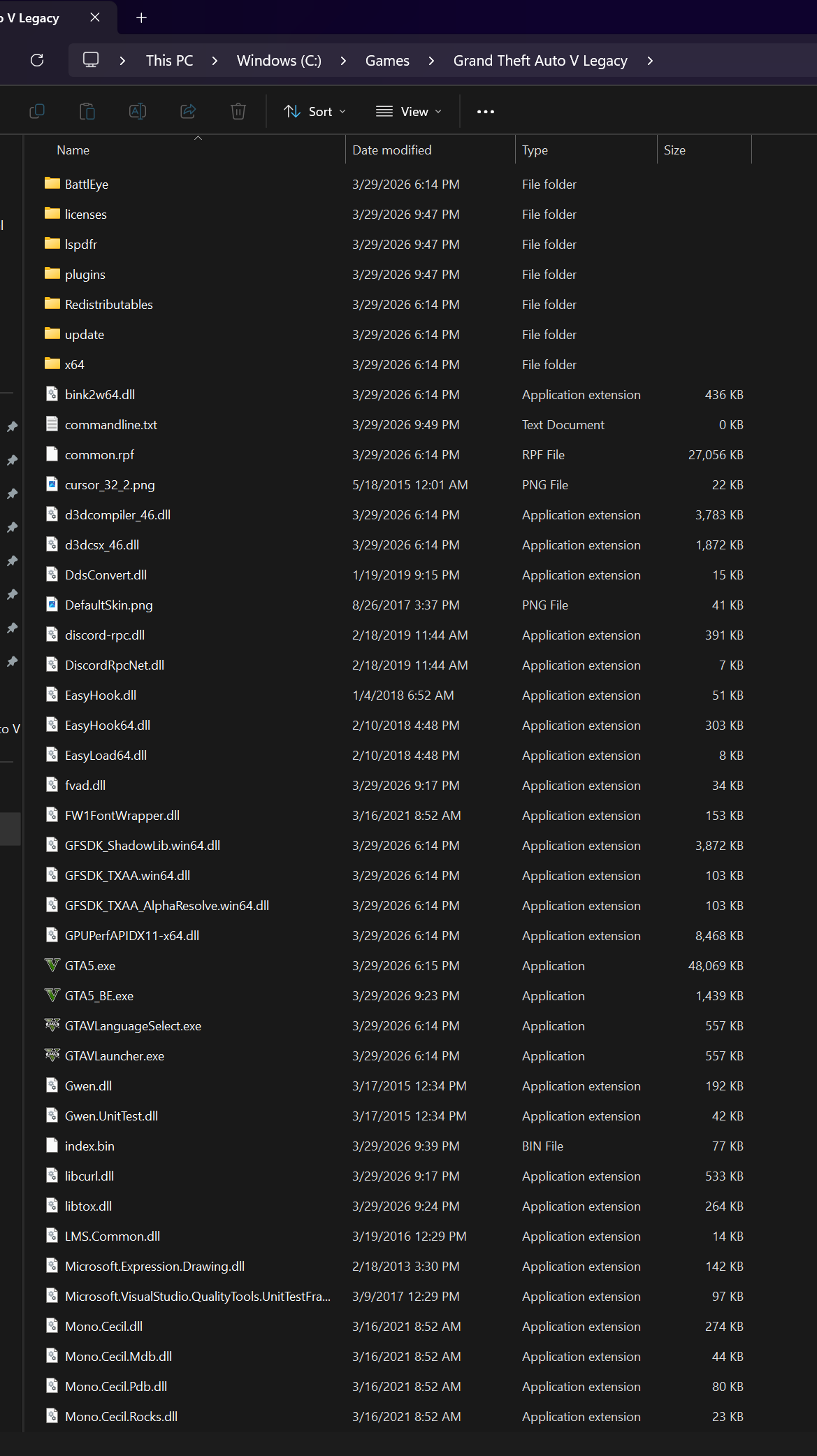Image resolution: width=817 pixels, height=1456 pixels.
Task: Select file d3dcompiler_46.dll
Action: pos(117,514)
